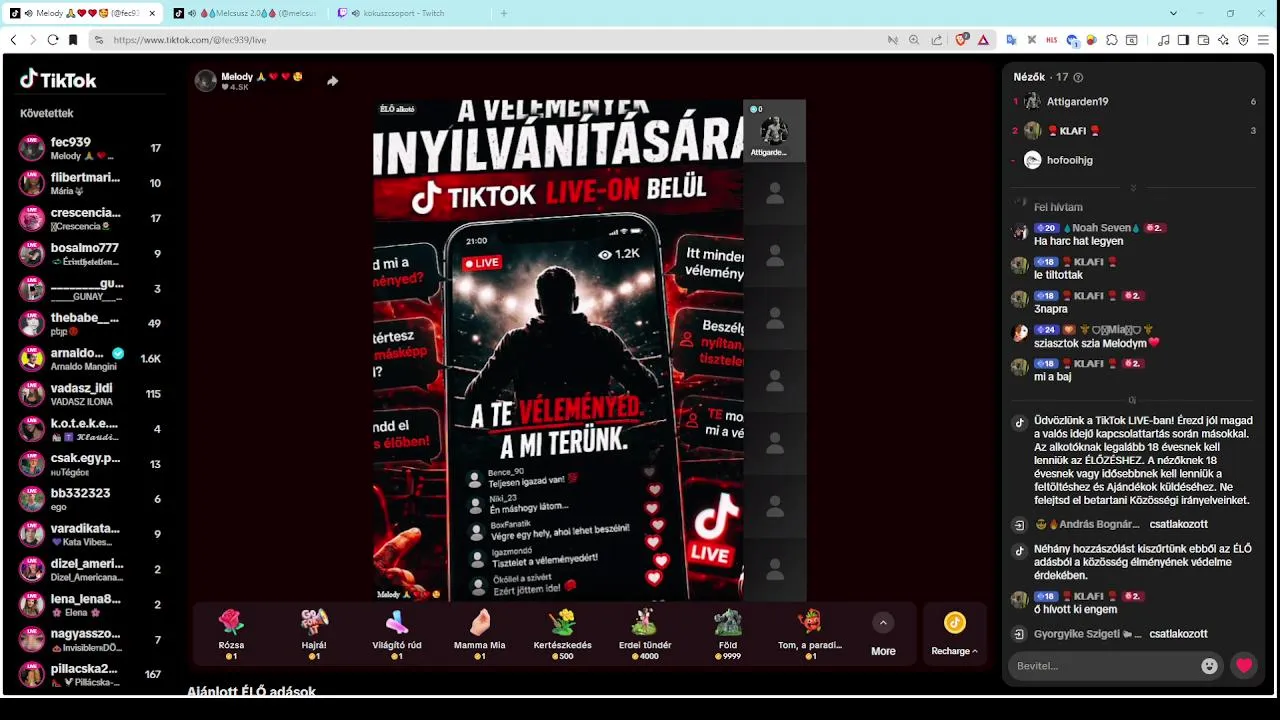Select Attigarde... guest thumbnail on stream
The height and width of the screenshot is (720, 1280).
tap(774, 131)
